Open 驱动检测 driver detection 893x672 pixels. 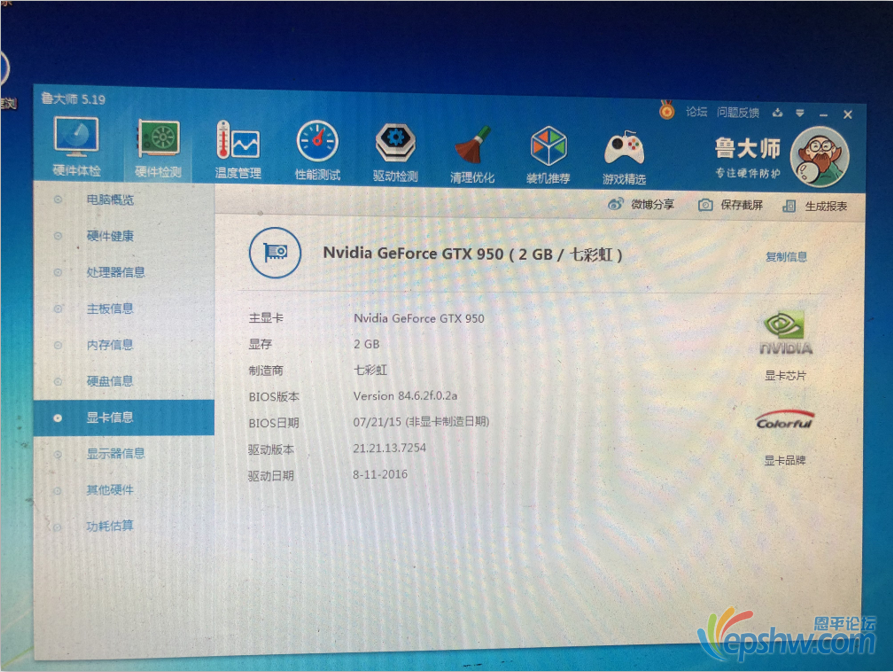(395, 153)
